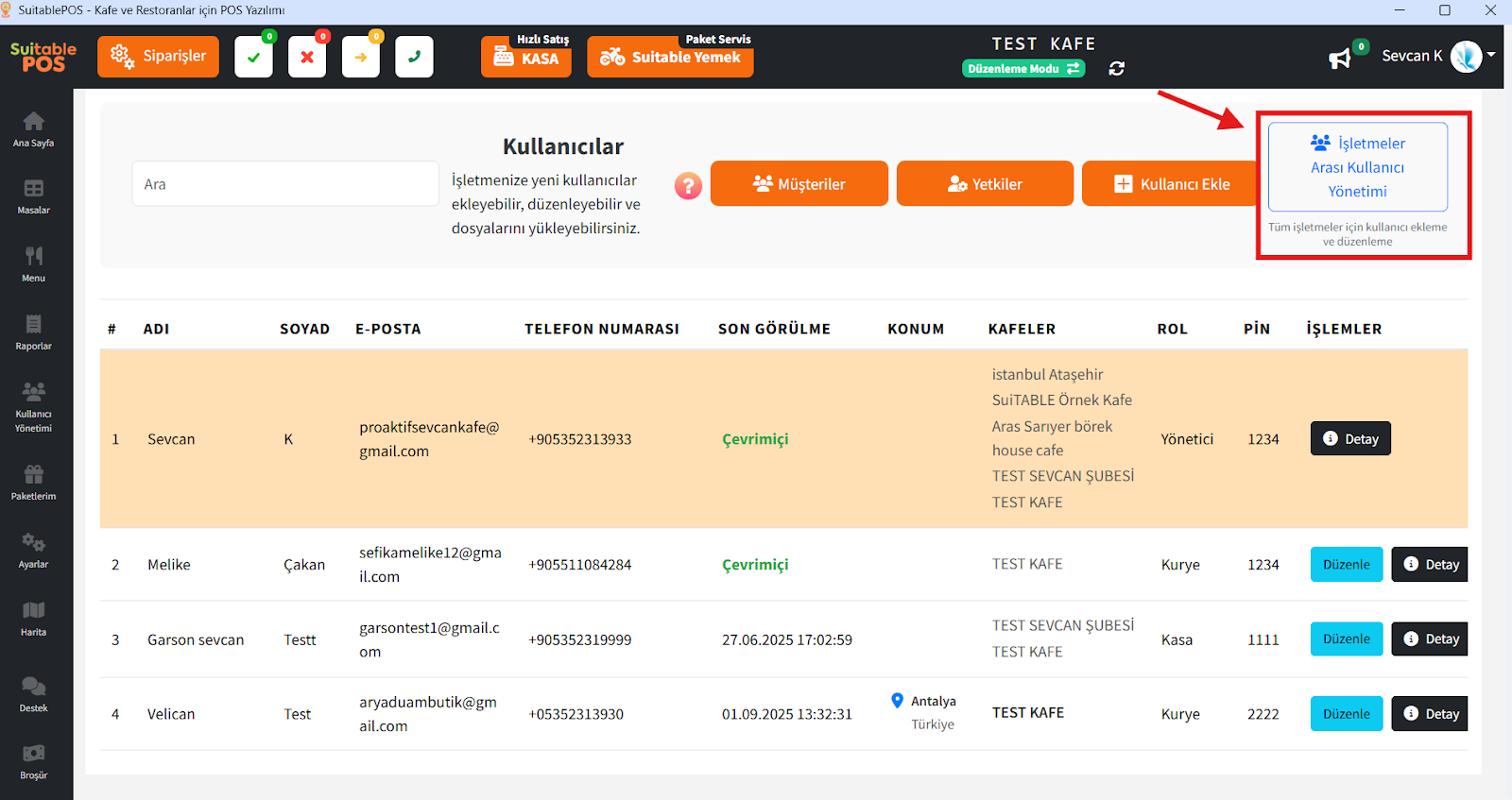Open Detay for user Velican
Viewport: 1512px width, 800px height.
tap(1431, 714)
